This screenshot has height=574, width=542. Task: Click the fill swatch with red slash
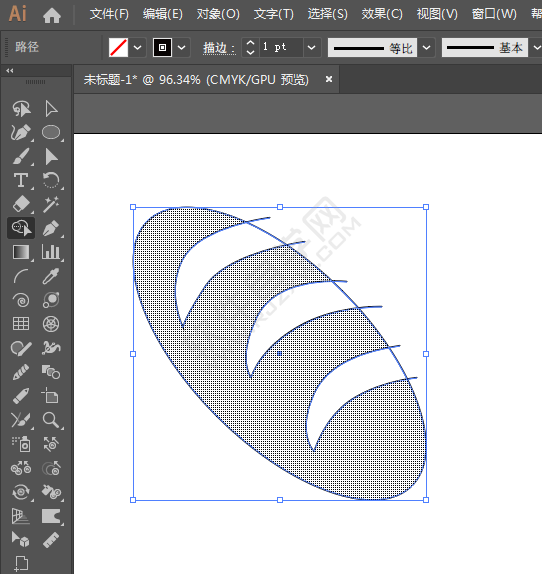(x=119, y=48)
